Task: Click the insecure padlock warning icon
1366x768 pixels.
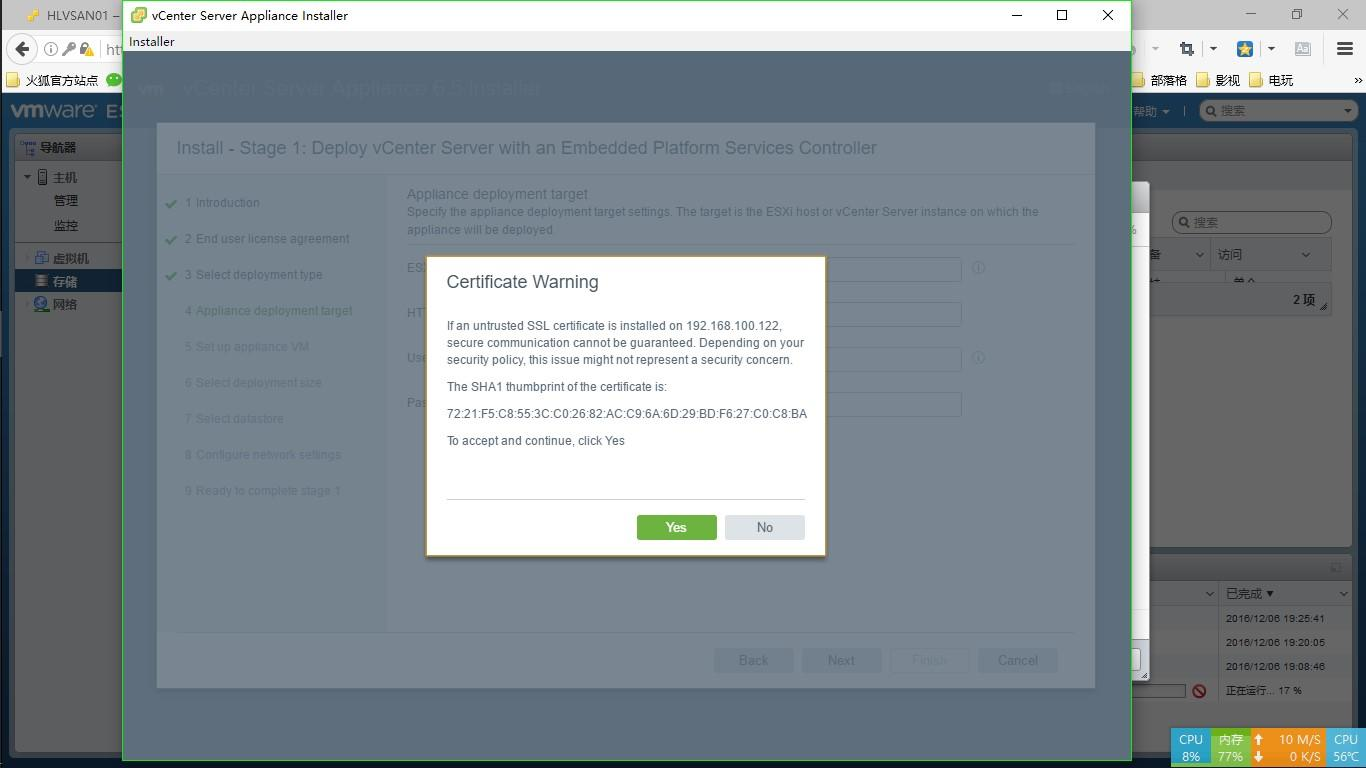Action: click(87, 49)
